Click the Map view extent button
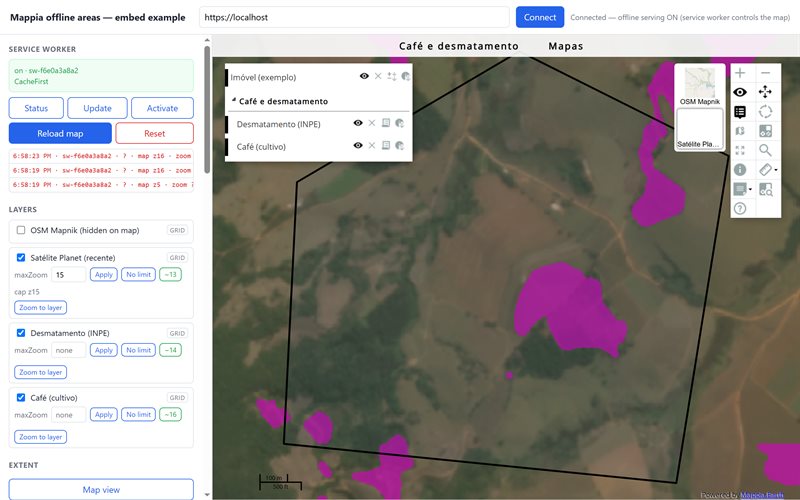This screenshot has height=500, width=800. click(x=101, y=489)
